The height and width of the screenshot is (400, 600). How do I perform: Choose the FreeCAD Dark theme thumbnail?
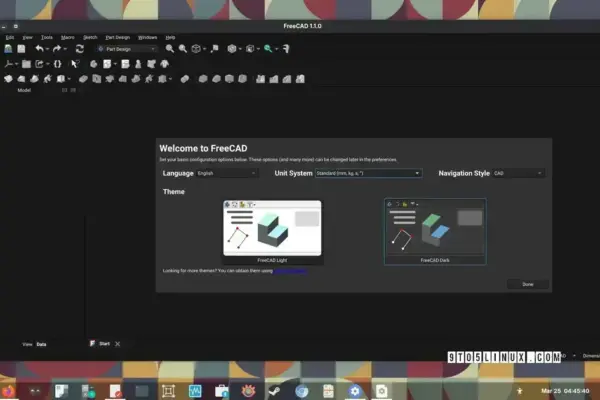point(435,232)
